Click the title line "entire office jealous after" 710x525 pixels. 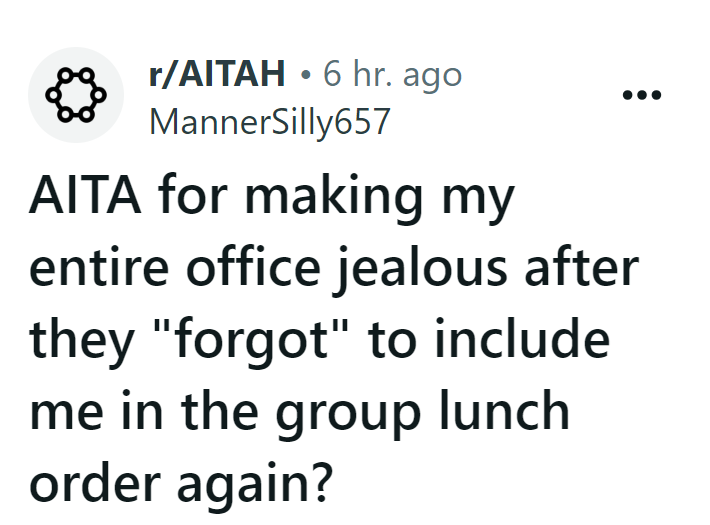(x=333, y=269)
